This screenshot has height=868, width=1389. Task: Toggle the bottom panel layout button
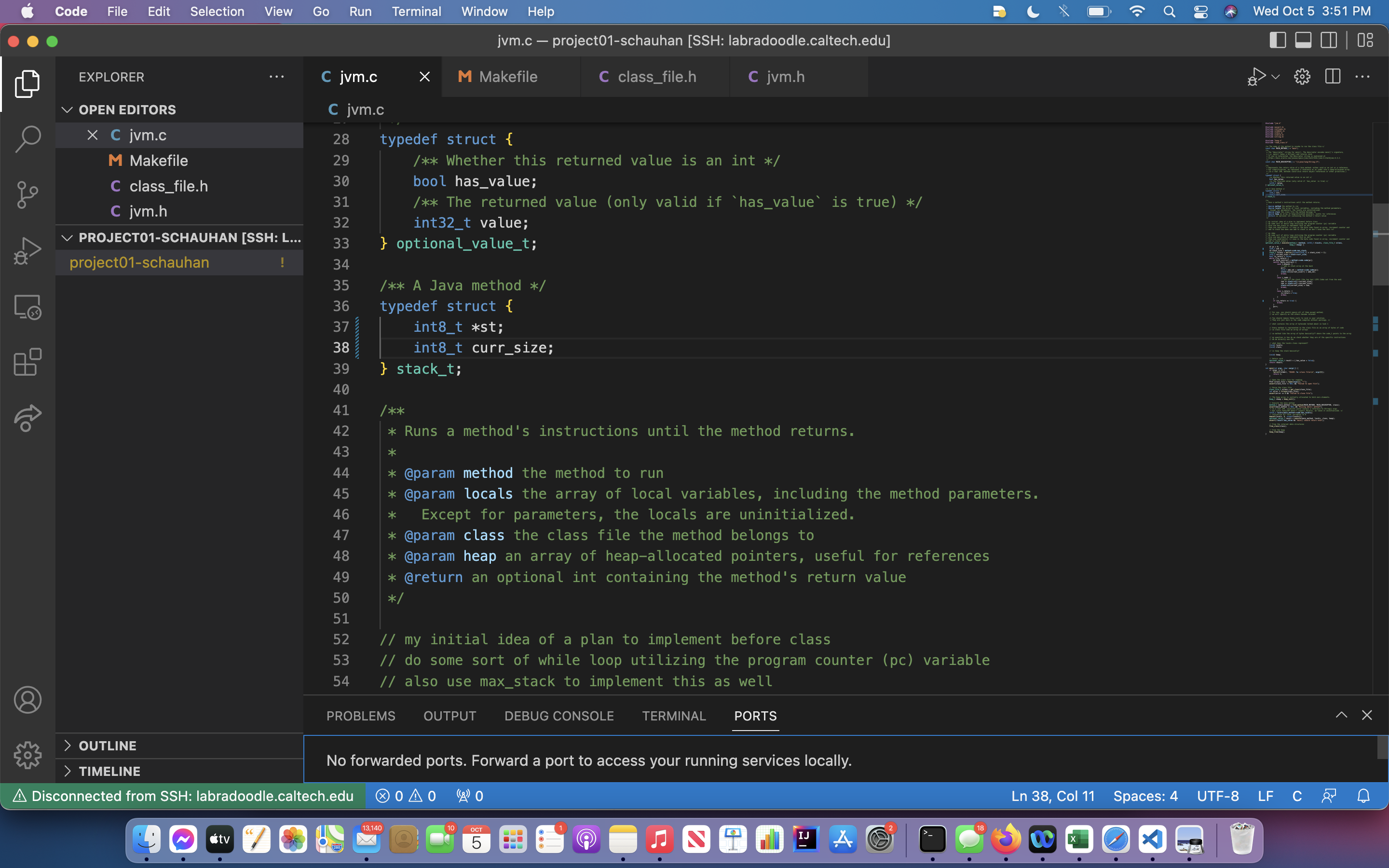coord(1303,40)
